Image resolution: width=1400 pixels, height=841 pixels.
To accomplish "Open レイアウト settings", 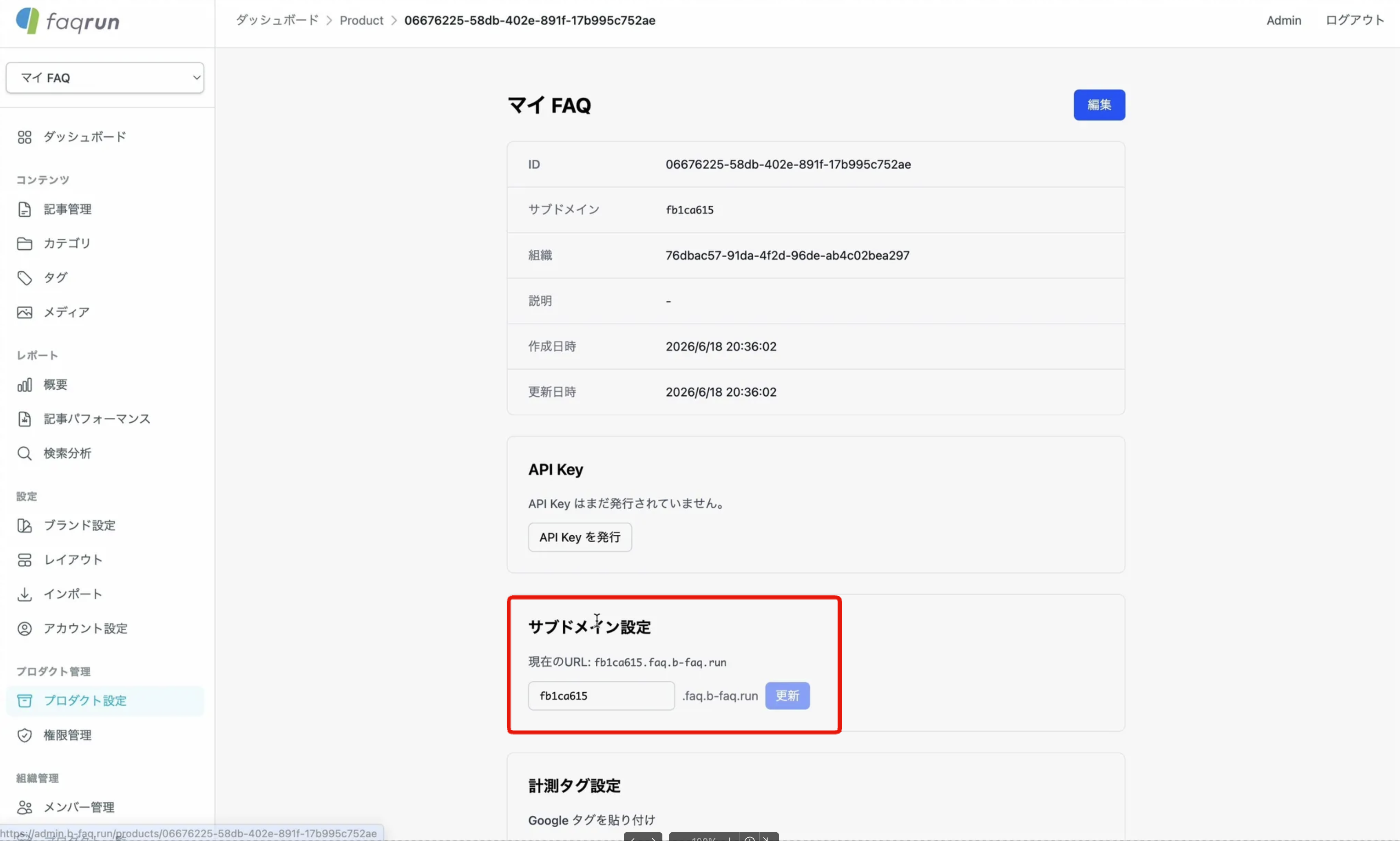I will tap(73, 560).
